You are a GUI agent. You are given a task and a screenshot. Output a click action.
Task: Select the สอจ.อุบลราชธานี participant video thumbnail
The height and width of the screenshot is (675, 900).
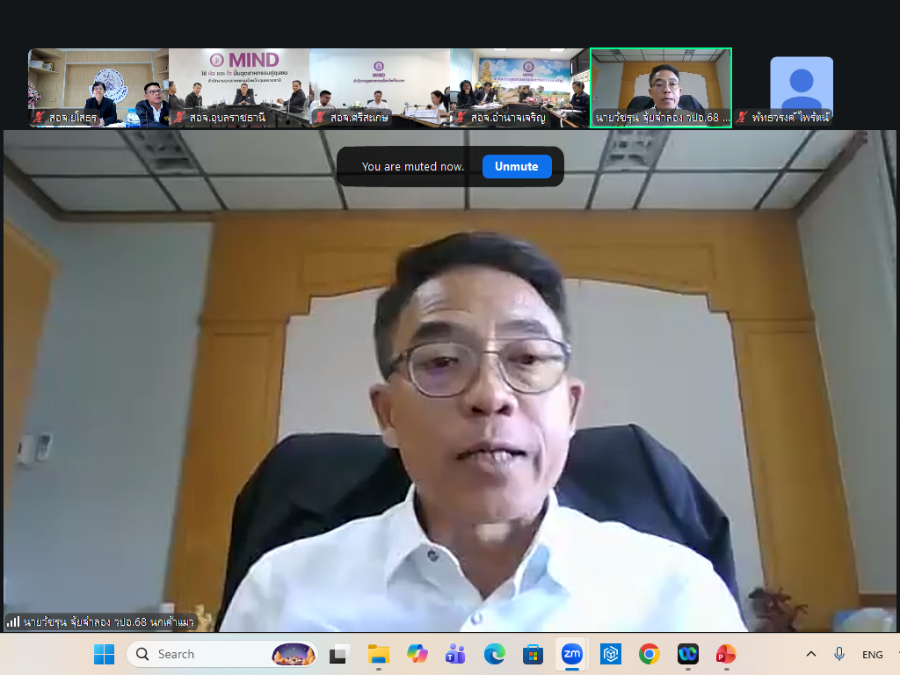point(239,88)
